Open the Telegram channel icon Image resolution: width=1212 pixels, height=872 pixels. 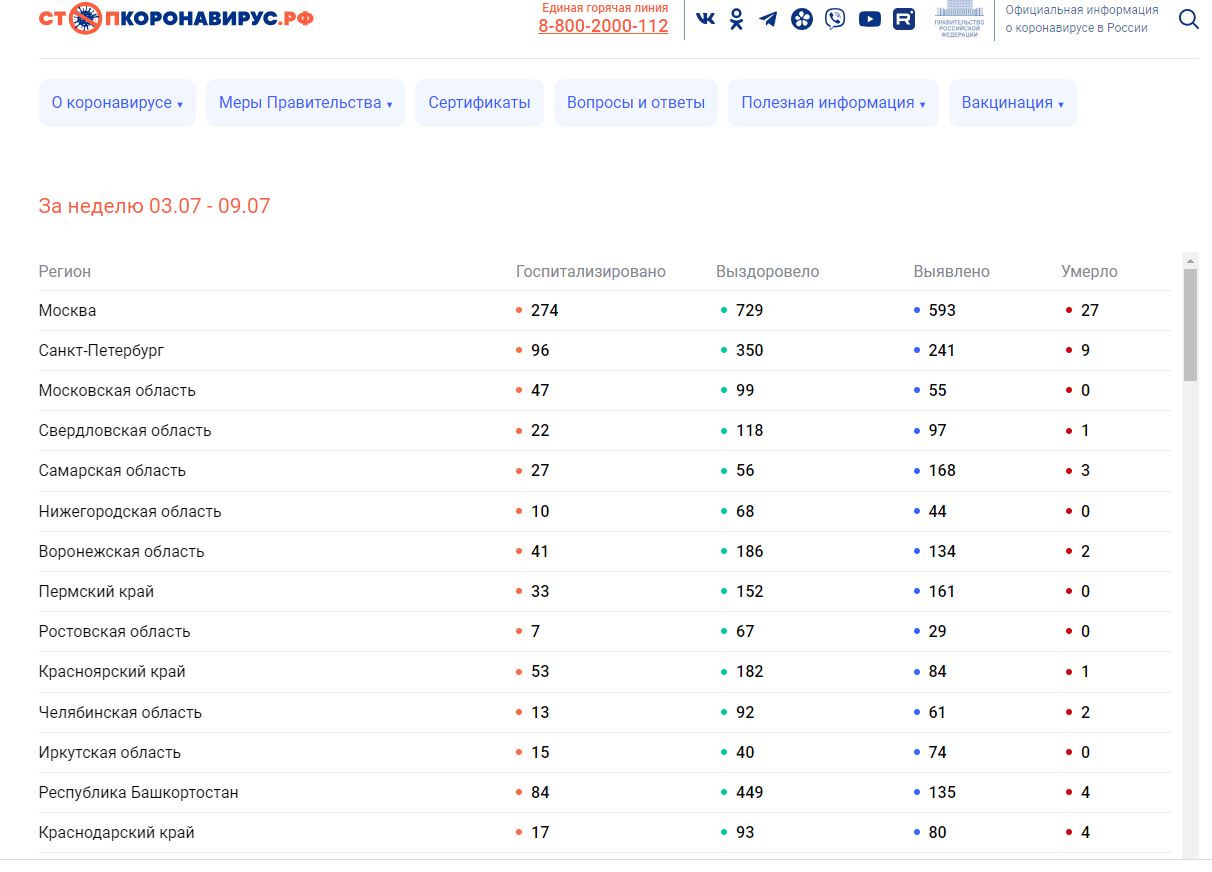click(x=768, y=19)
